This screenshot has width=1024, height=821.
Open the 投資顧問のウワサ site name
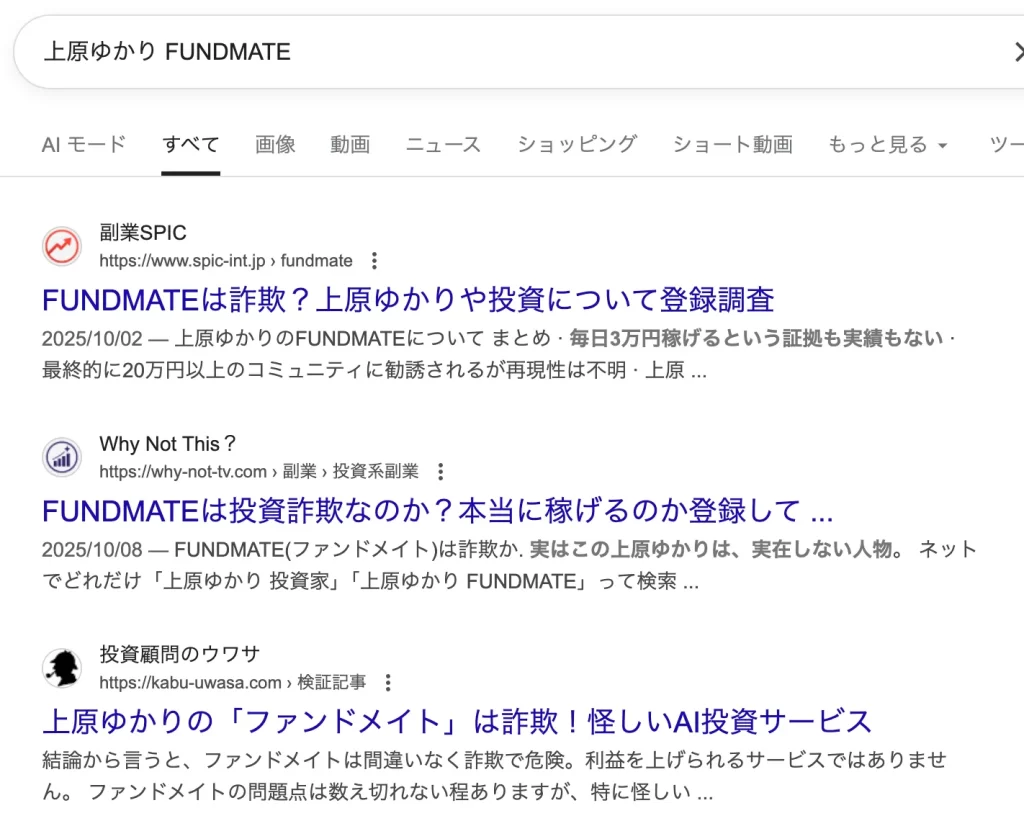tap(180, 654)
